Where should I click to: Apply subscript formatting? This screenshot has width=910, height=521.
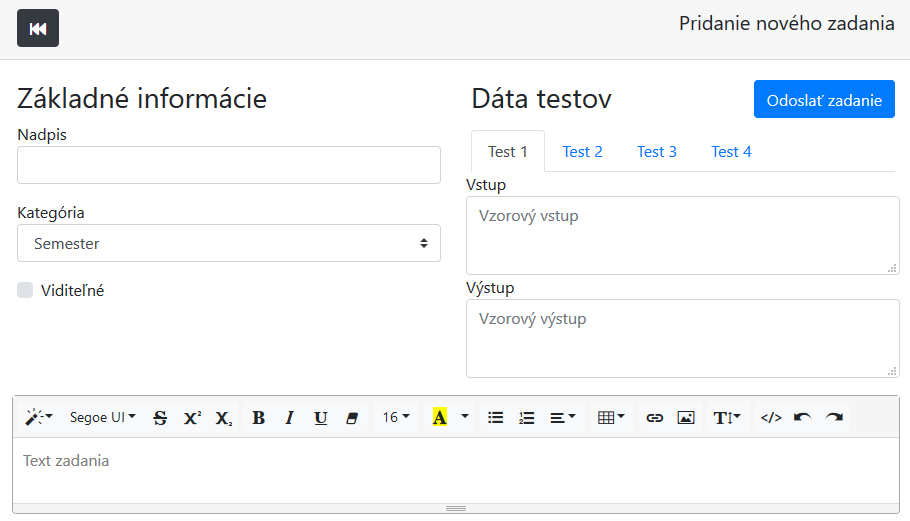[x=223, y=417]
